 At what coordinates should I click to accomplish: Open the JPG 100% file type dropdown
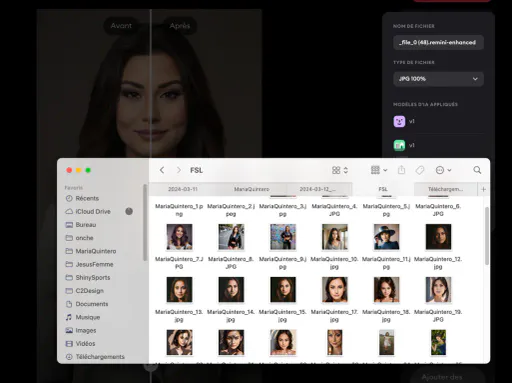(438, 79)
